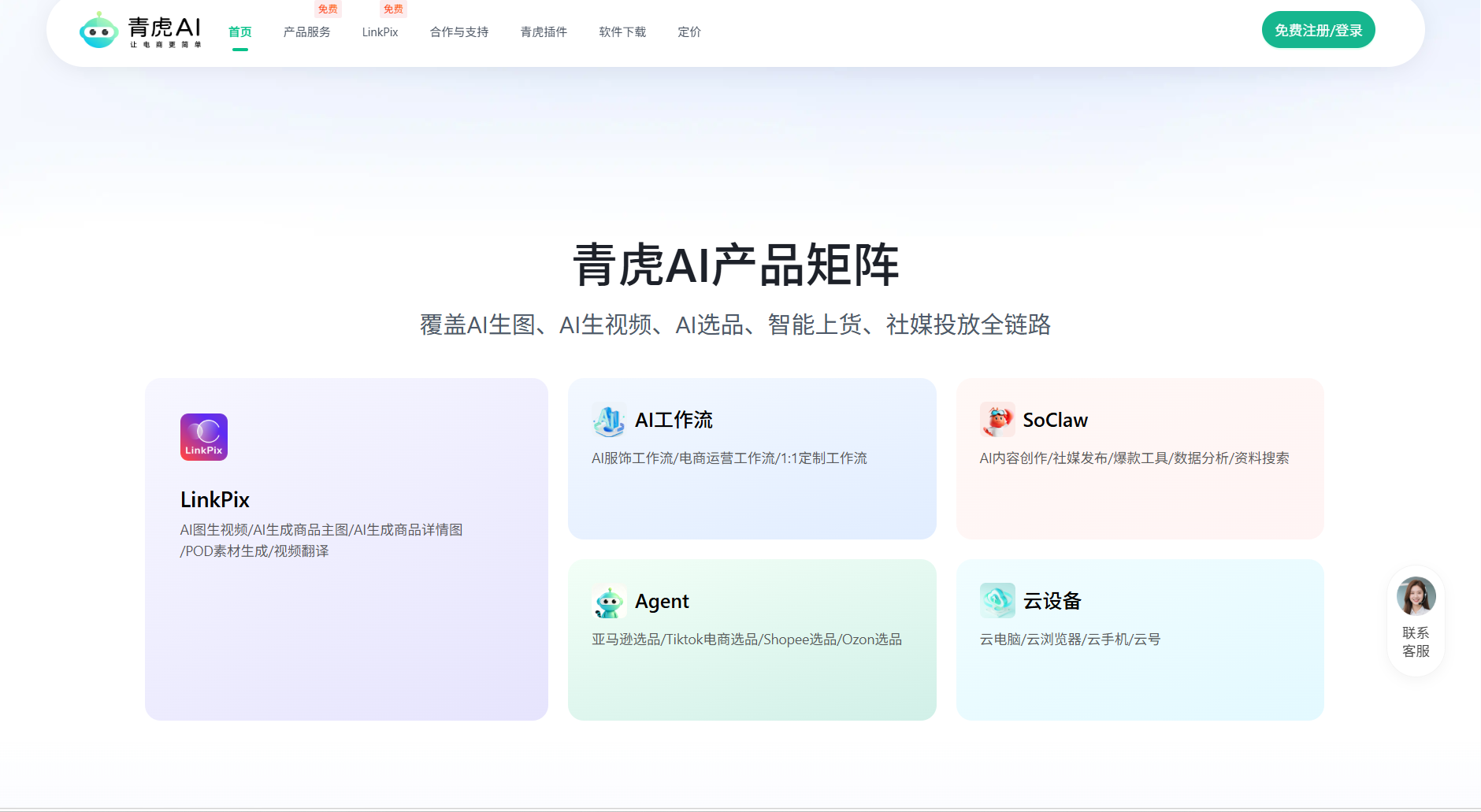The width and height of the screenshot is (1481, 812).
Task: Open the 云设备 card title
Action: tap(1052, 601)
